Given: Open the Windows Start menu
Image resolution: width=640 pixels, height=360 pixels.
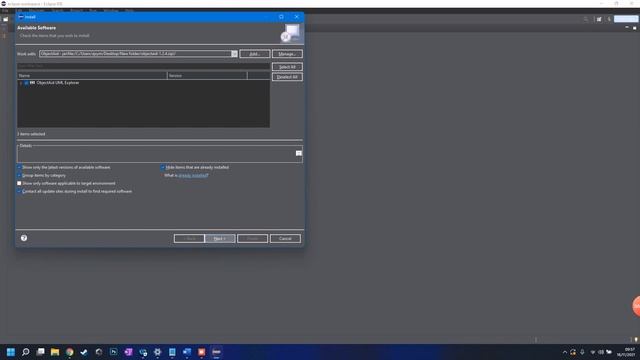Looking at the screenshot, I should 11,352.
